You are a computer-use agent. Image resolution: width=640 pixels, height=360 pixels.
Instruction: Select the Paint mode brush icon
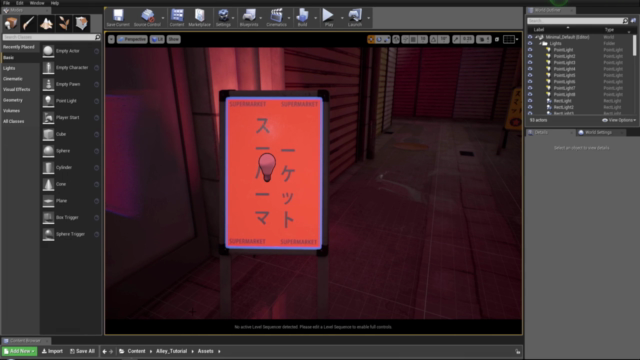pyautogui.click(x=28, y=23)
